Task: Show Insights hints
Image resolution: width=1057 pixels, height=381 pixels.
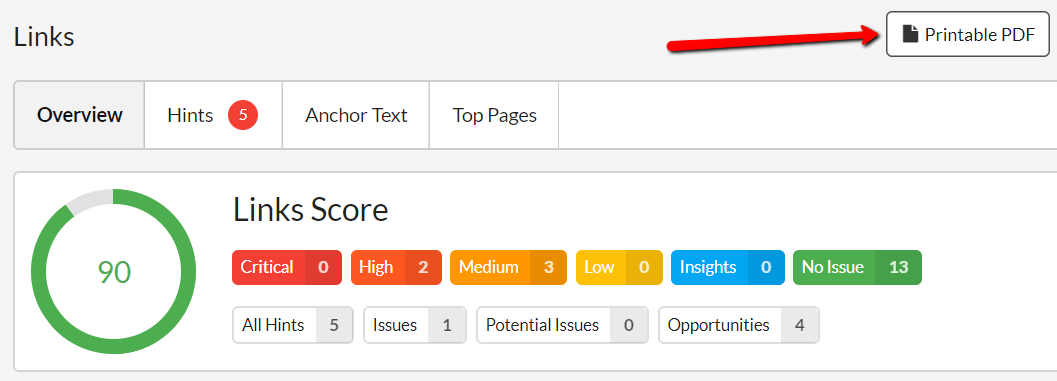Action: pyautogui.click(x=728, y=267)
